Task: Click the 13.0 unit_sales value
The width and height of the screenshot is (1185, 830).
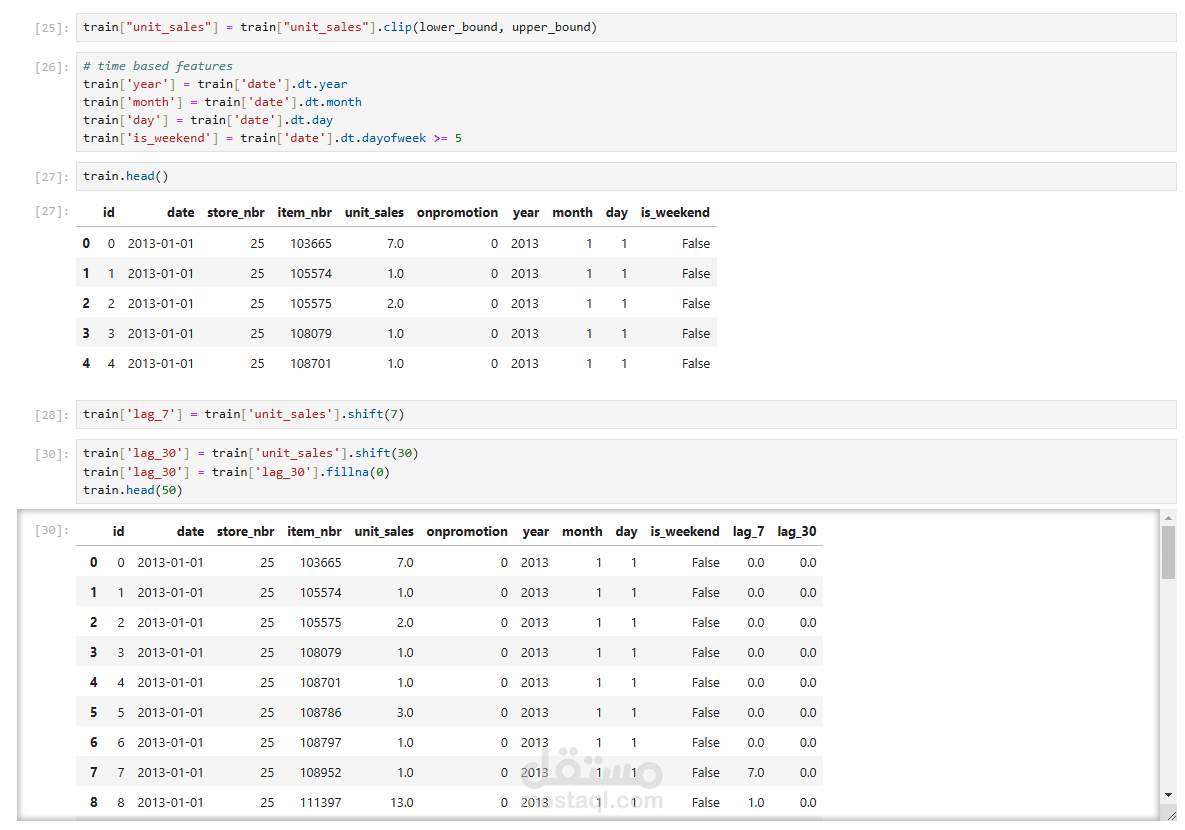Action: 402,803
